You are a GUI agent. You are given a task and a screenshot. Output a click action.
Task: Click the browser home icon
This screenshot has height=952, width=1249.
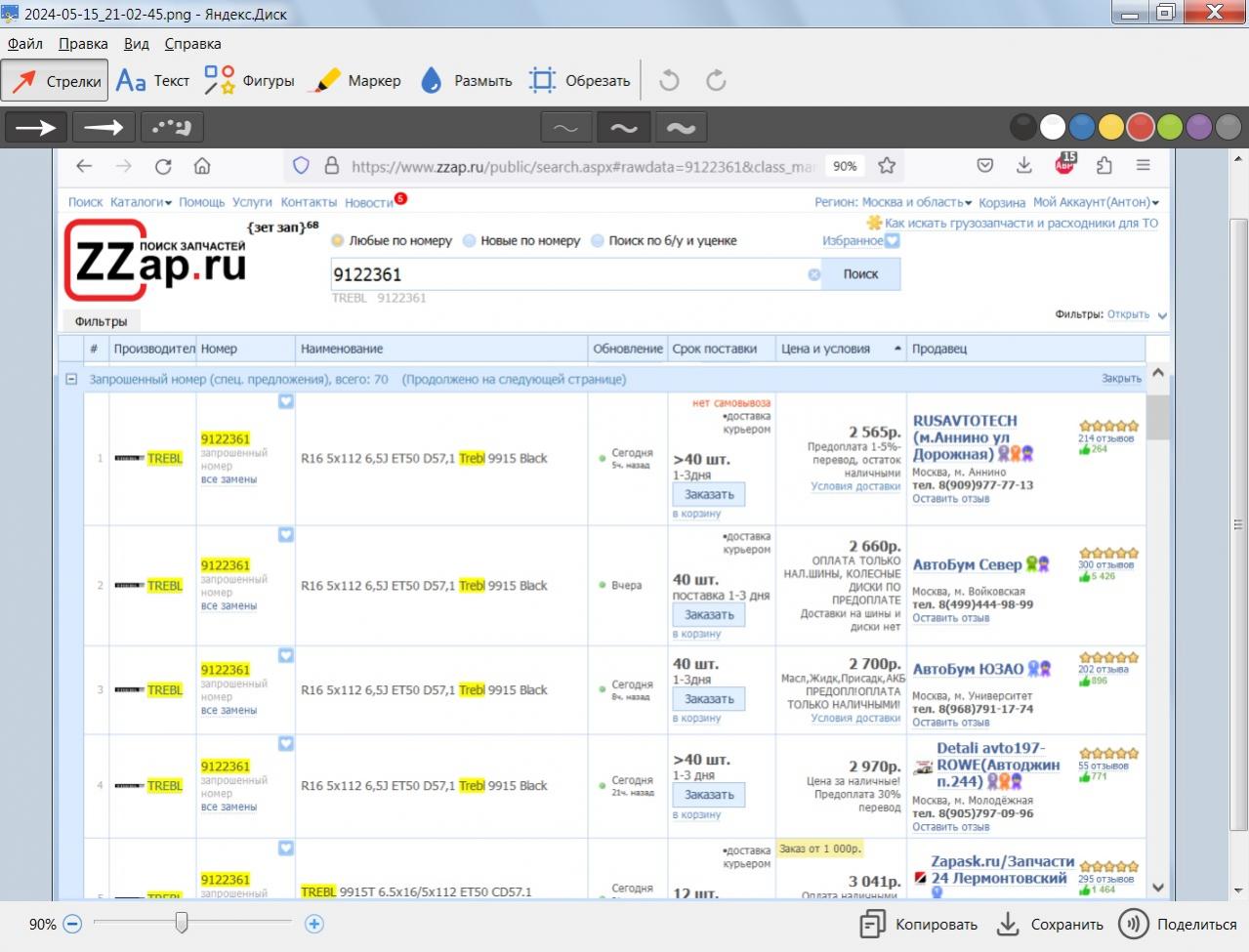202,166
